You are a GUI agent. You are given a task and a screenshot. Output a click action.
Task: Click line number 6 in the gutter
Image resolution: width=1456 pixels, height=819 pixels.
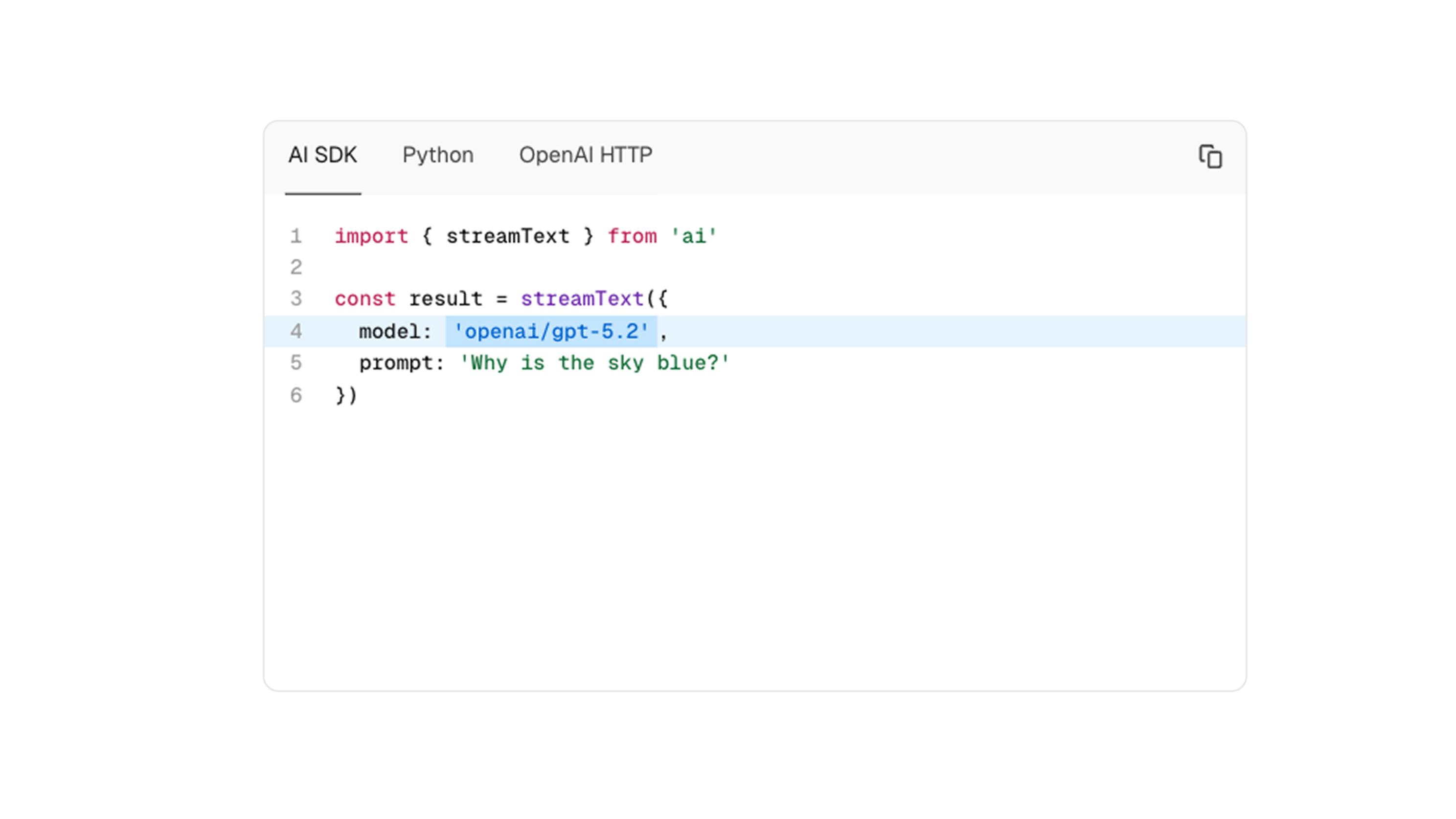[x=296, y=395]
